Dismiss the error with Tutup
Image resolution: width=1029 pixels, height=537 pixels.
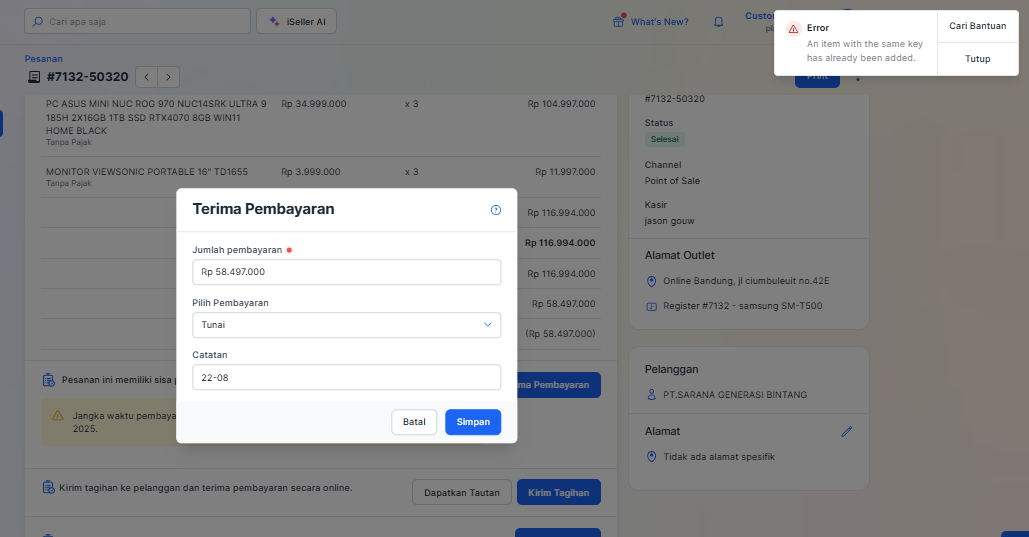[977, 59]
